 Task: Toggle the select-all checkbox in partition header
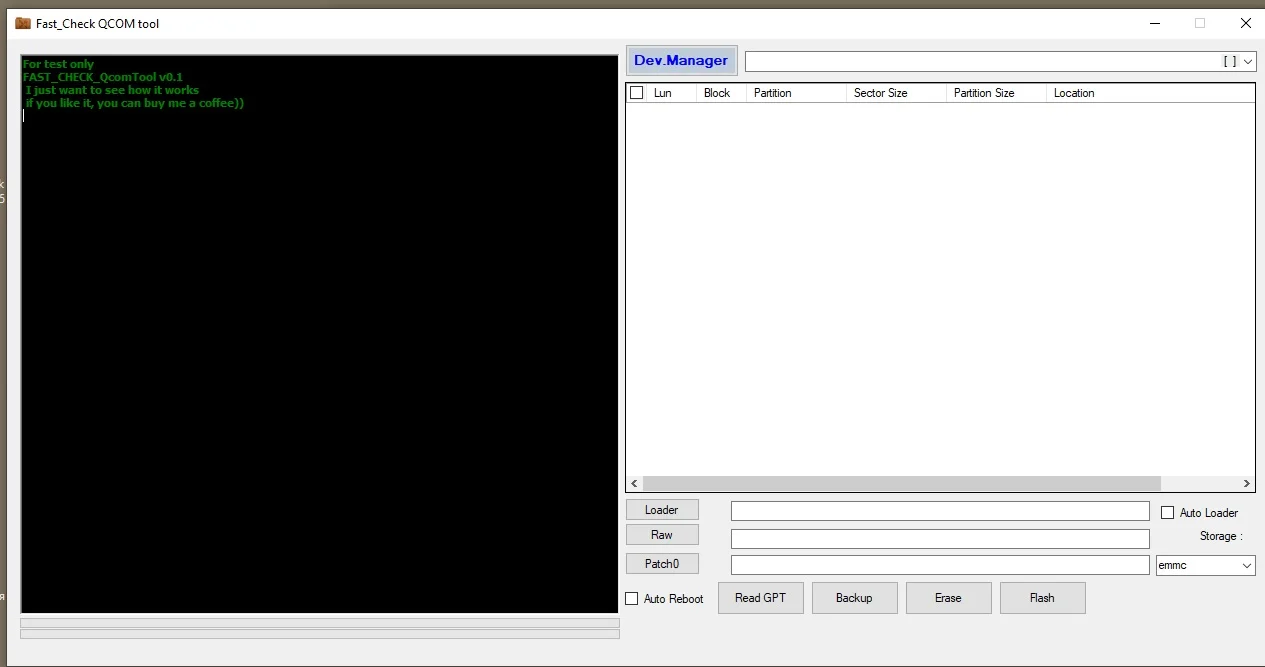[637, 93]
